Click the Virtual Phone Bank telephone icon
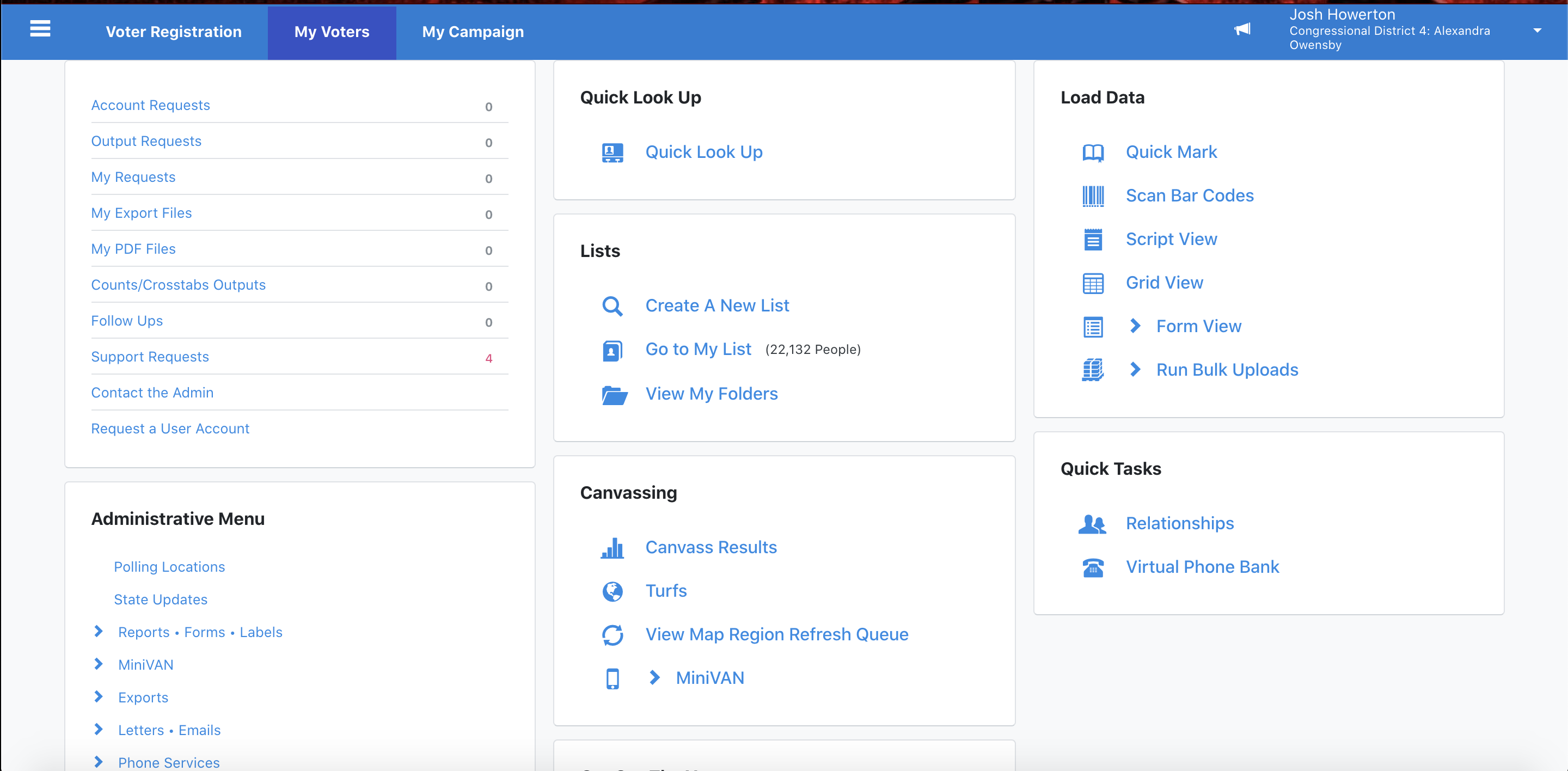1568x771 pixels. point(1093,567)
